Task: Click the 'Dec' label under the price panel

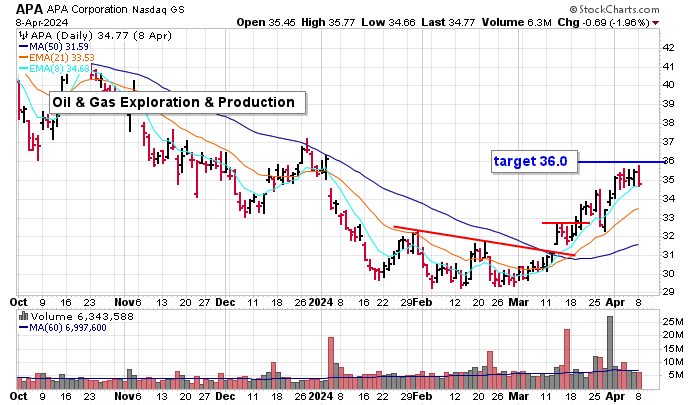Action: pos(225,302)
